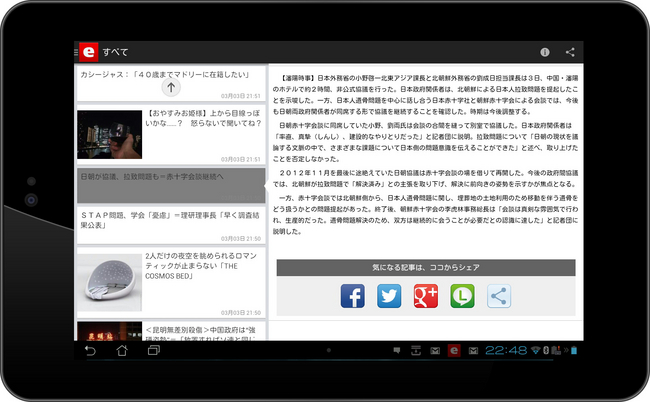Open the カシージャス Madrid news item
The width and height of the screenshot is (650, 402).
(170, 76)
